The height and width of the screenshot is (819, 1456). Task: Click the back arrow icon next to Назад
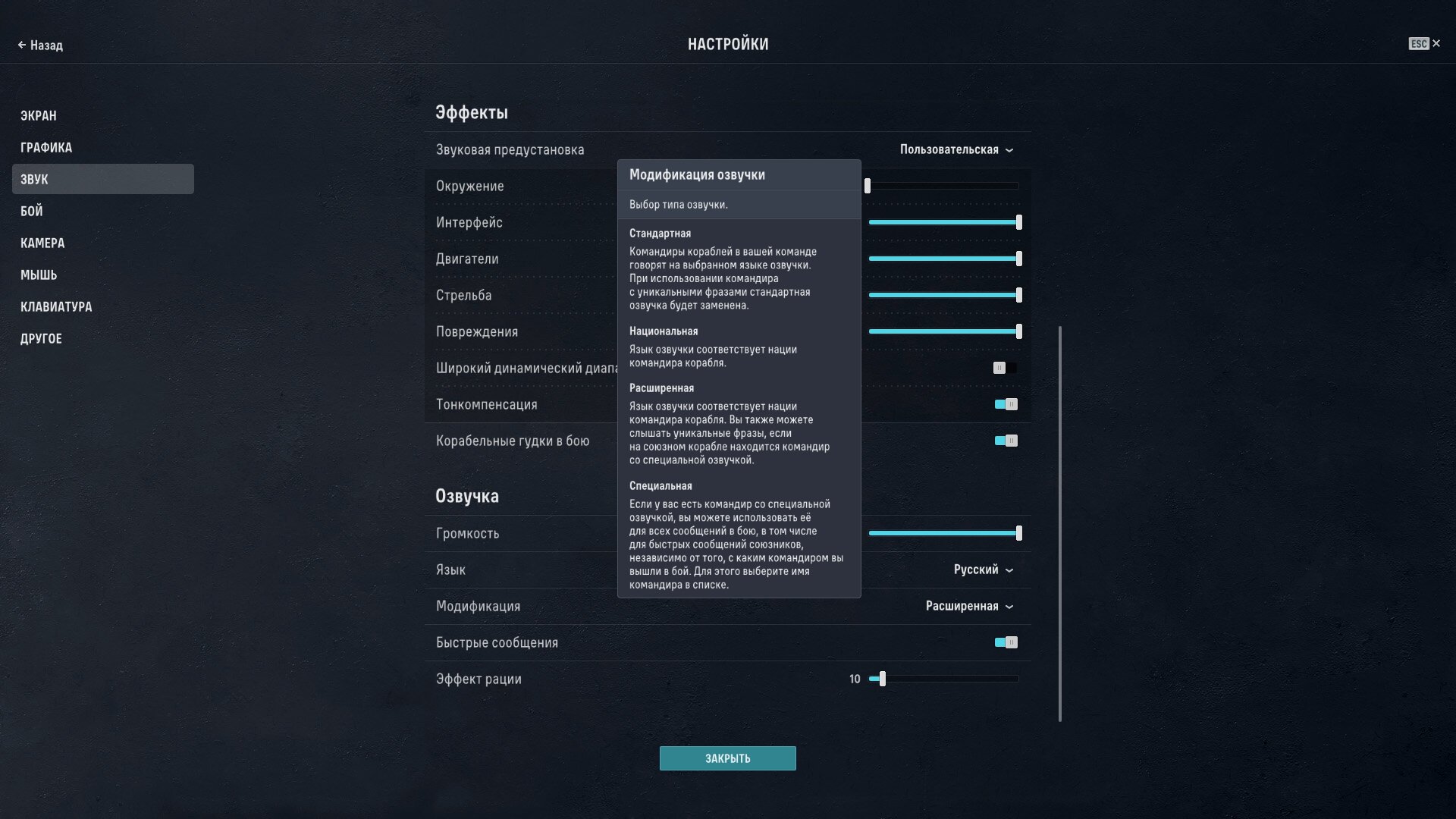tap(22, 45)
